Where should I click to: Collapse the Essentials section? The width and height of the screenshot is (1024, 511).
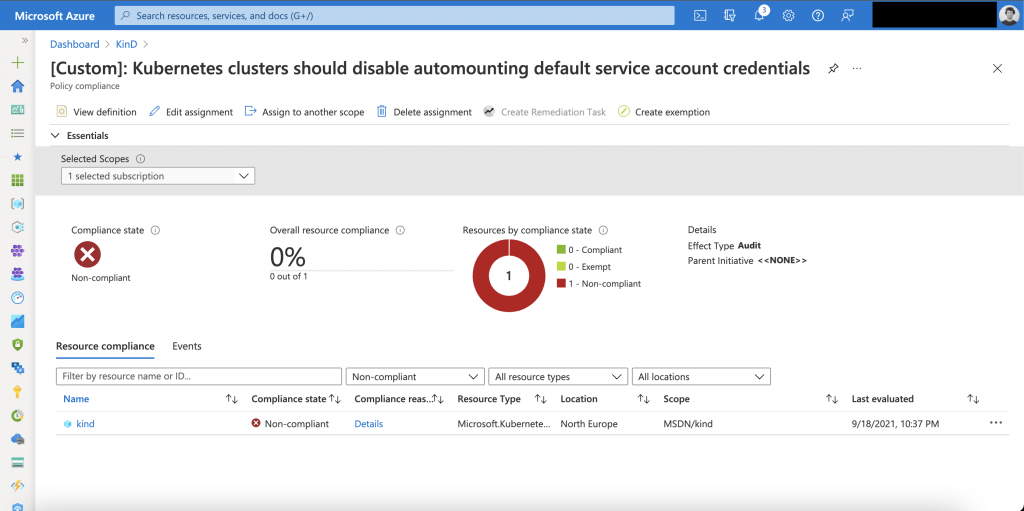[55, 135]
